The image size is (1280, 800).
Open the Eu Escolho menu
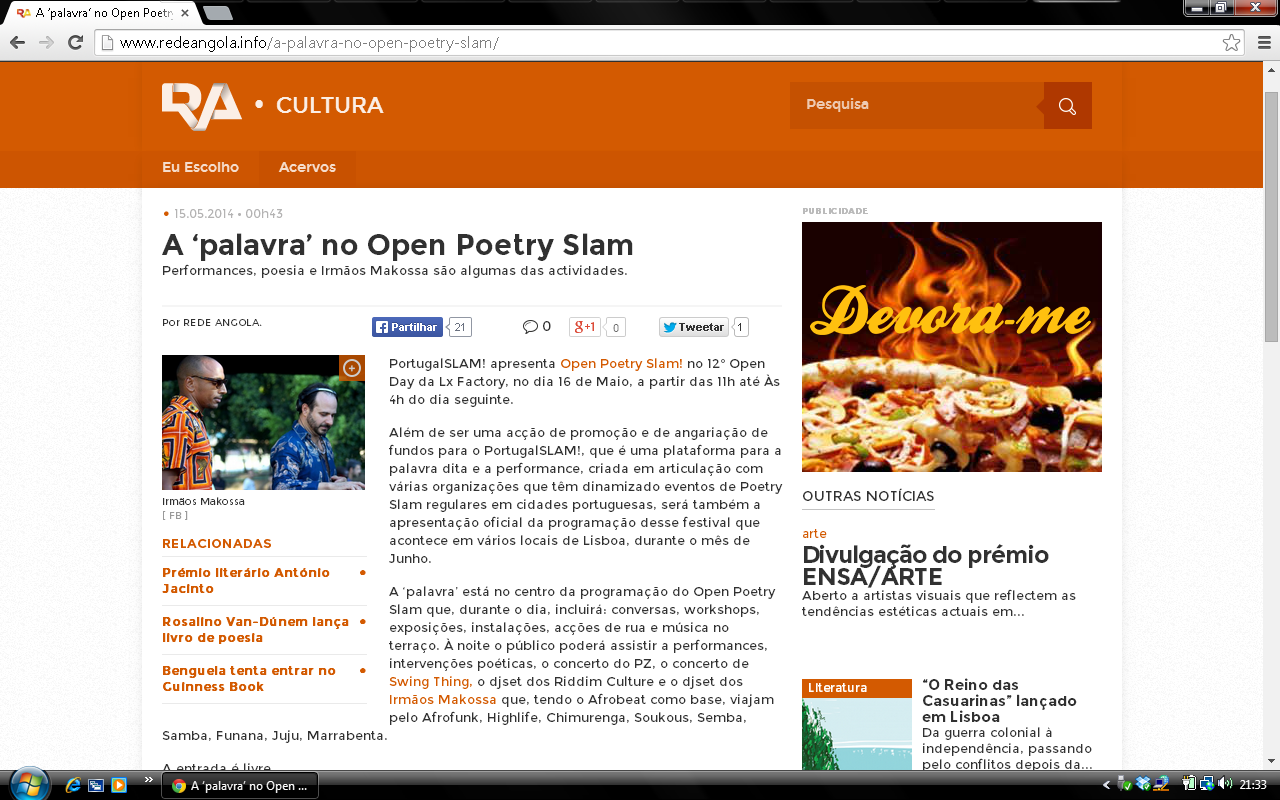click(200, 167)
